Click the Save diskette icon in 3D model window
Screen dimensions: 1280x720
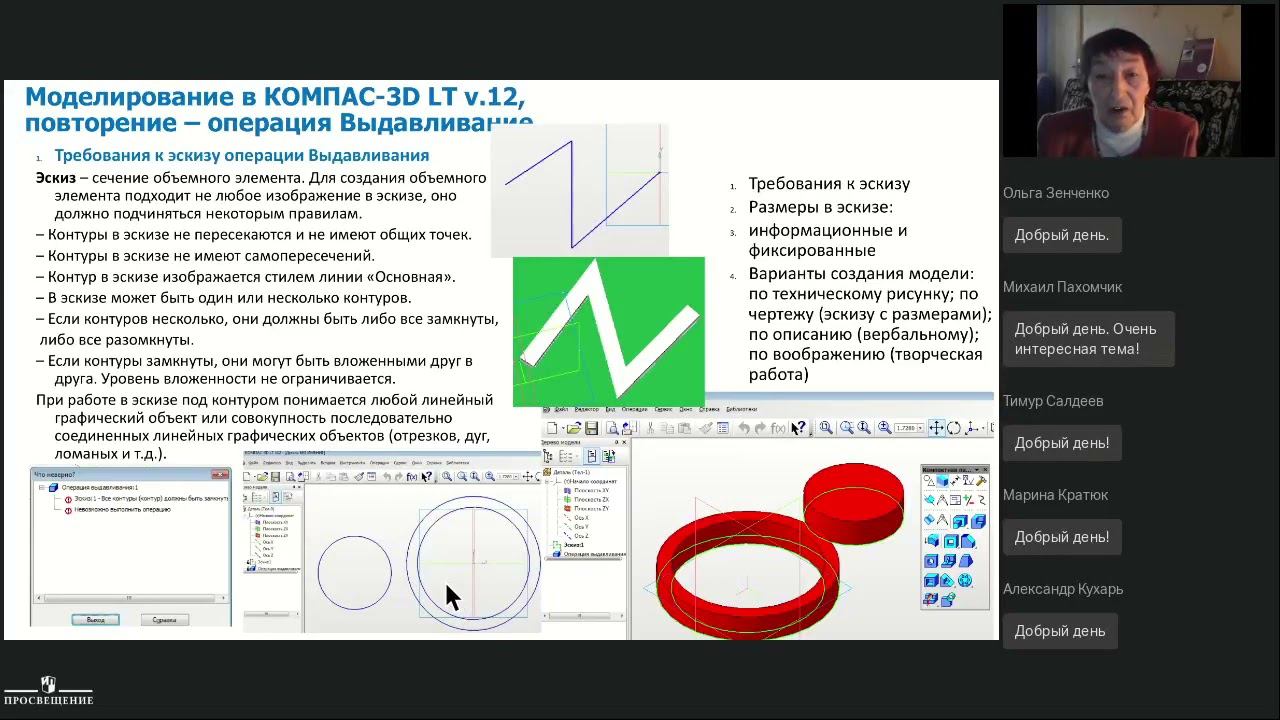[592, 428]
